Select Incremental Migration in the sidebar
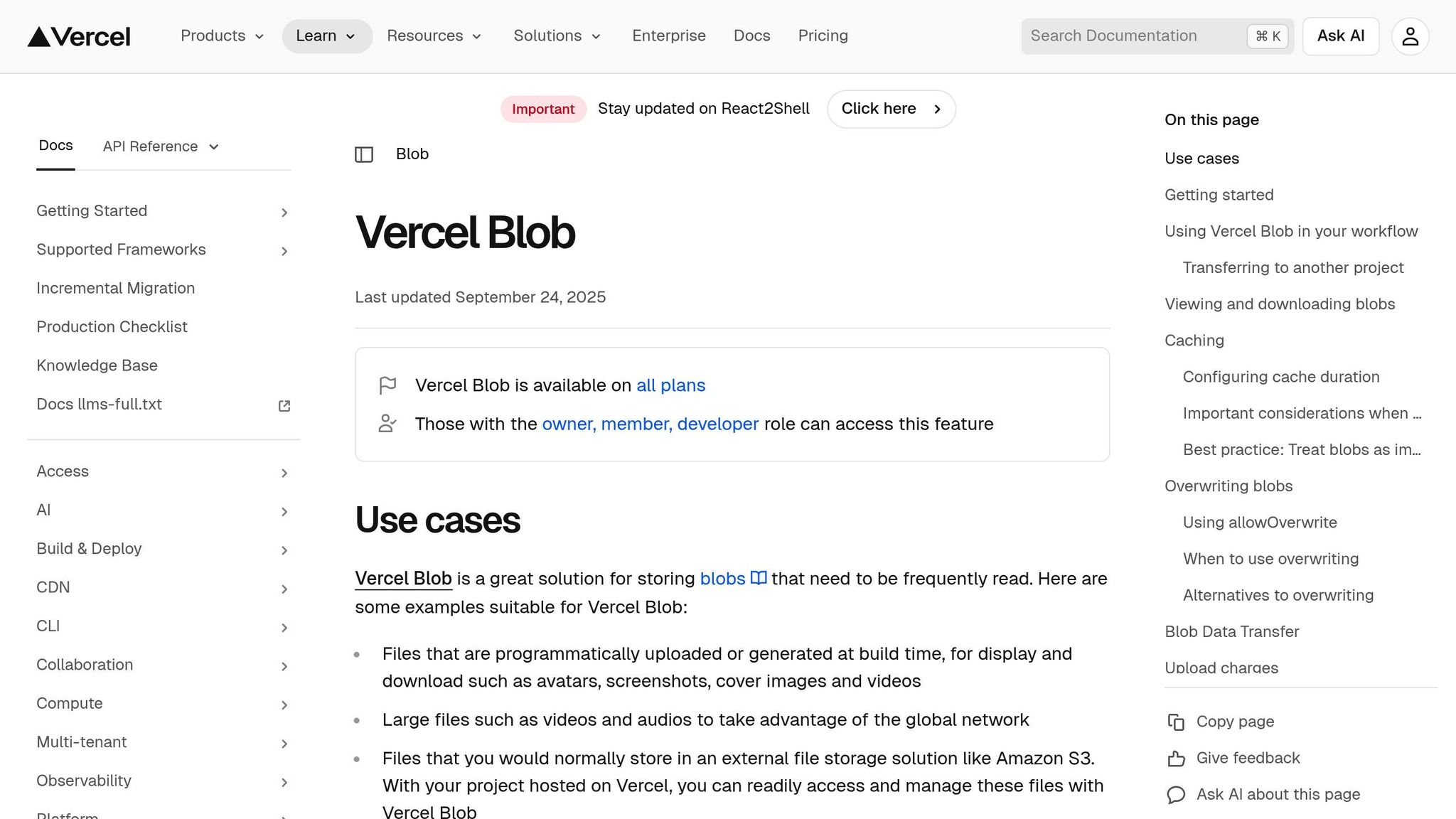Image resolution: width=1456 pixels, height=819 pixels. (x=115, y=288)
